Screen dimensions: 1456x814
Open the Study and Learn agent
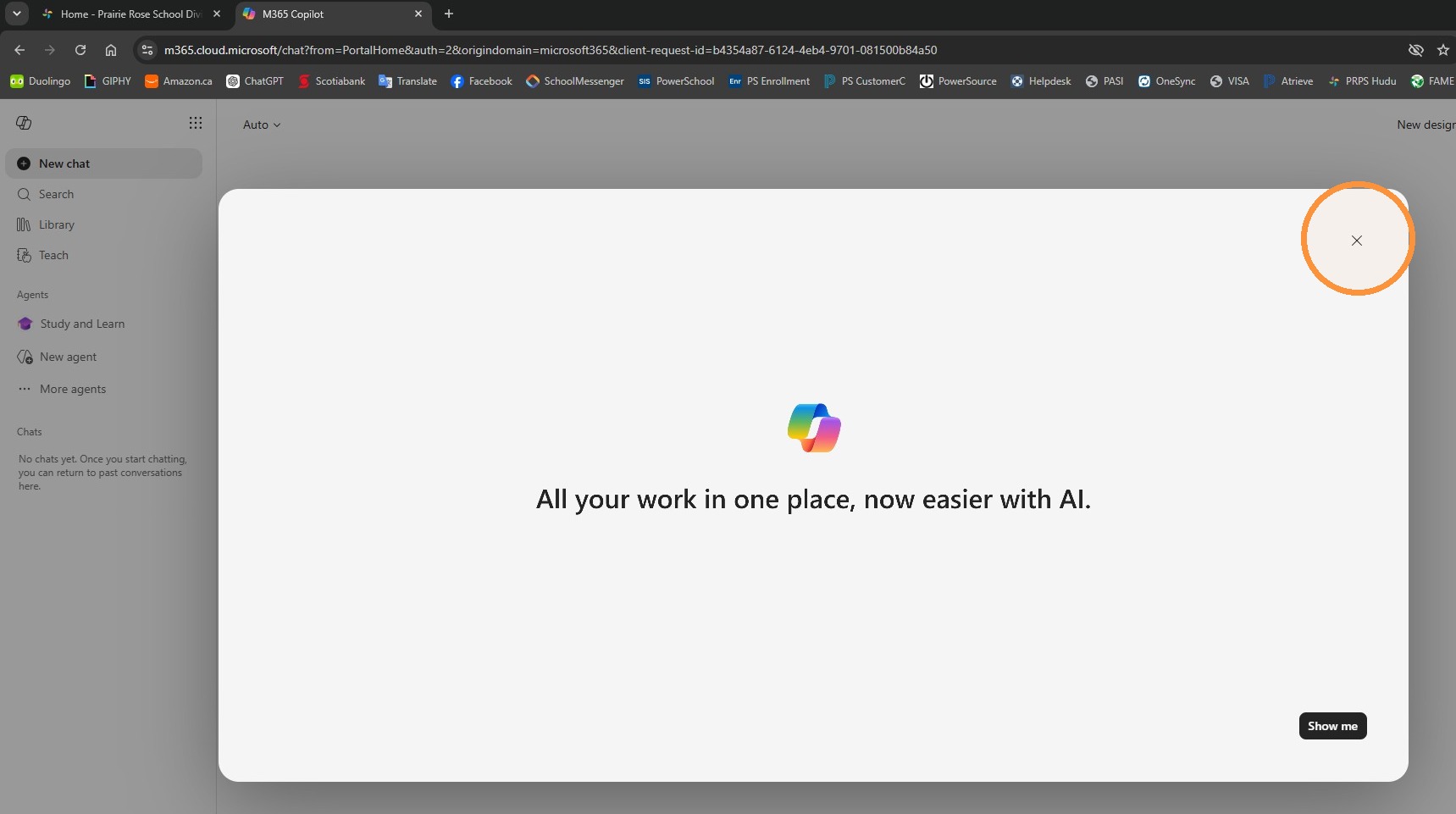pyautogui.click(x=104, y=324)
